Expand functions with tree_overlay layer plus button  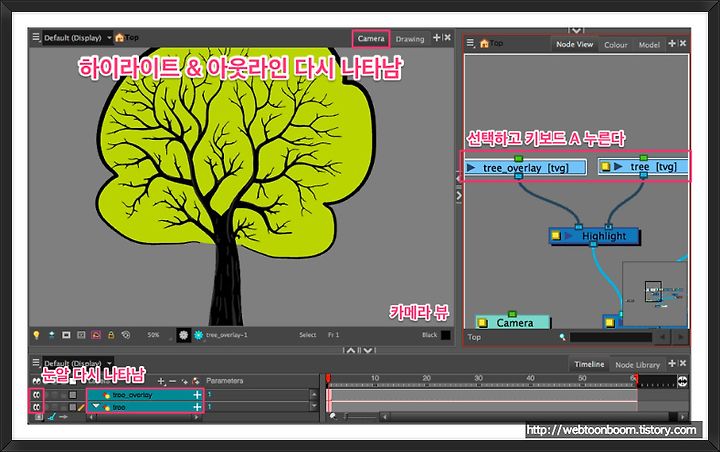pos(197,395)
